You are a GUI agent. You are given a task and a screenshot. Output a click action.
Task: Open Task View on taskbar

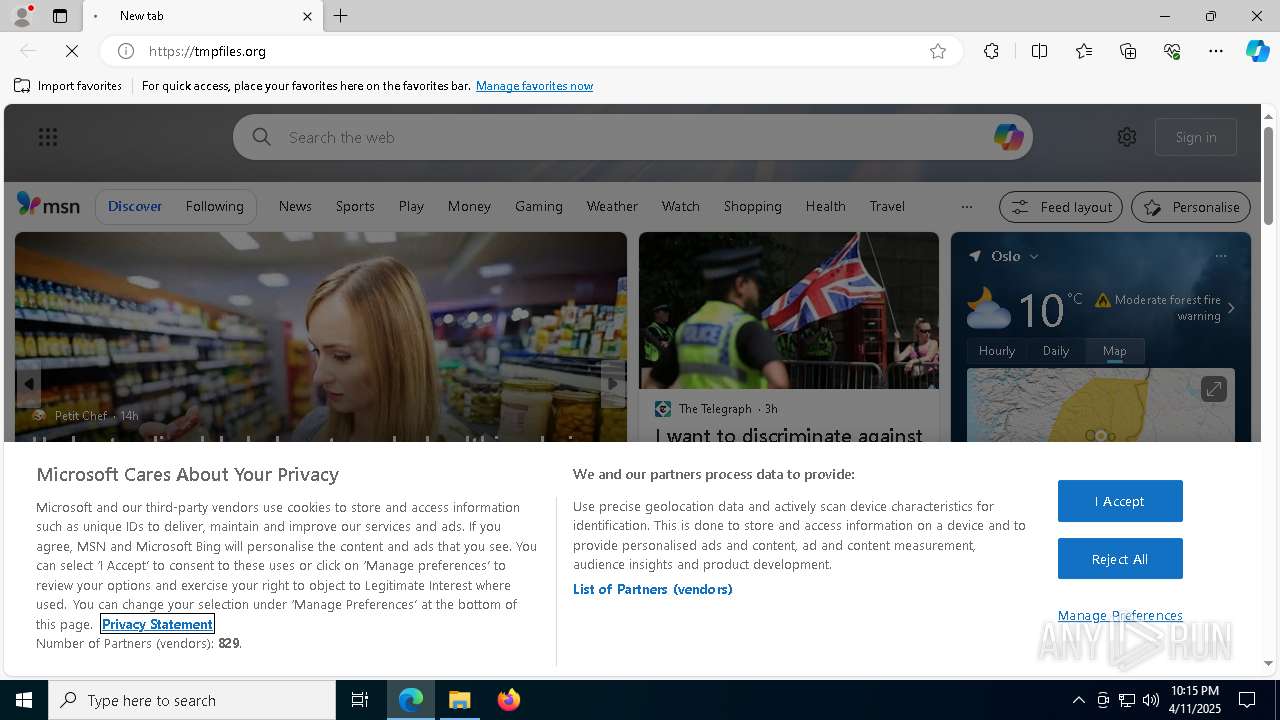coord(360,700)
